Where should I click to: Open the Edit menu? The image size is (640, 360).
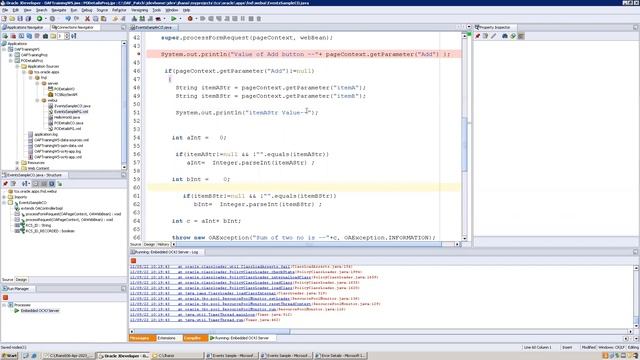click(x=16, y=10)
